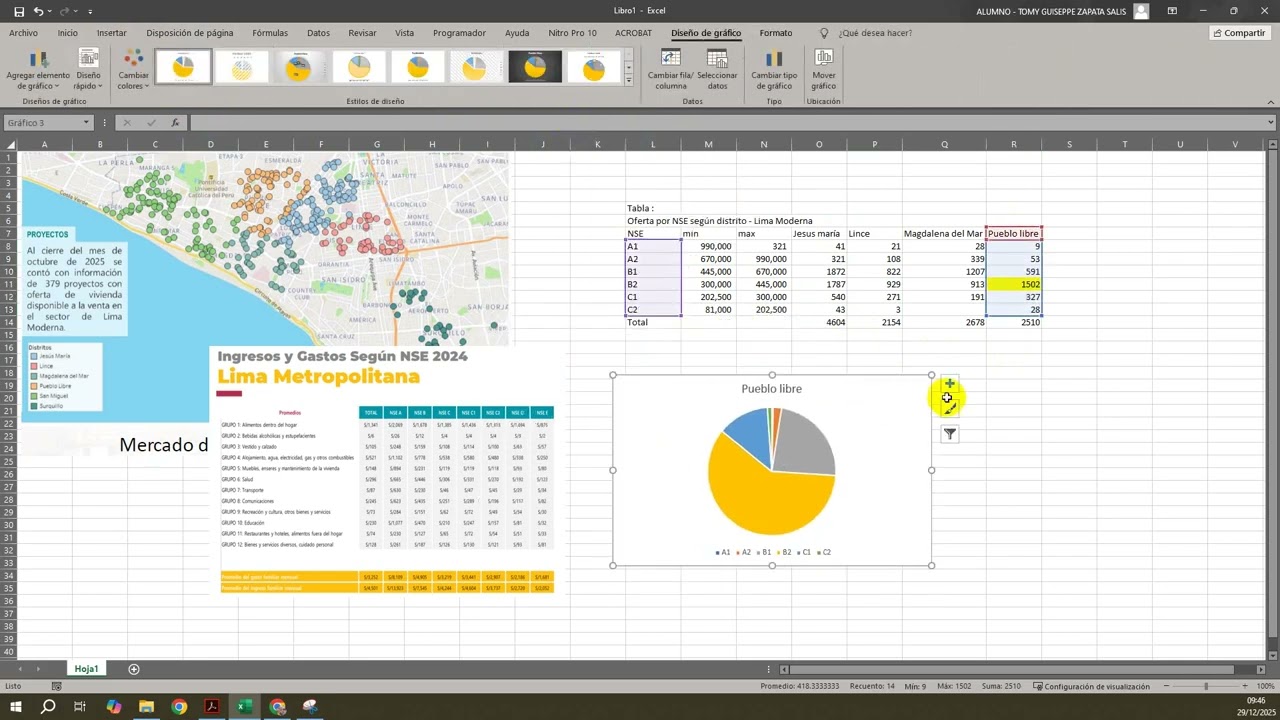Apply the hatched-pattern second chart style
The image size is (1280, 720).
[242, 67]
